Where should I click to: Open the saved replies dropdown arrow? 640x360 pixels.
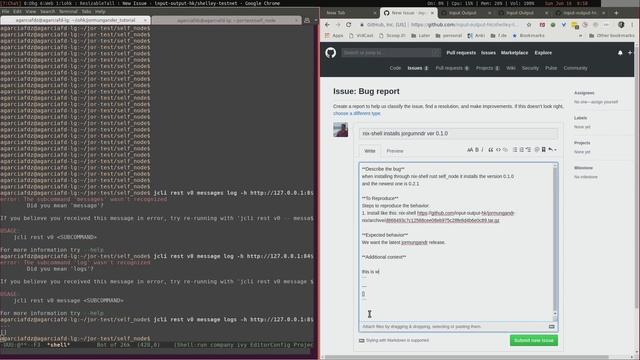click(x=552, y=150)
